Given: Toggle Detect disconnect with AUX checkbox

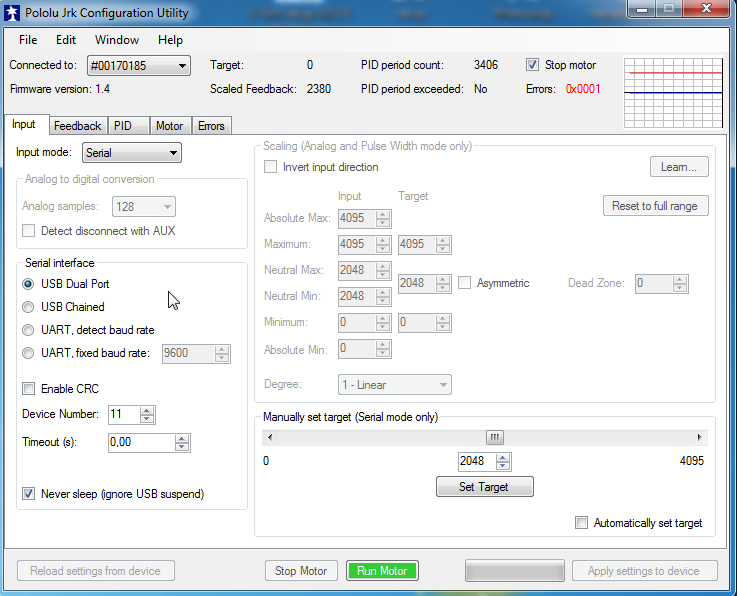Looking at the screenshot, I should point(29,231).
